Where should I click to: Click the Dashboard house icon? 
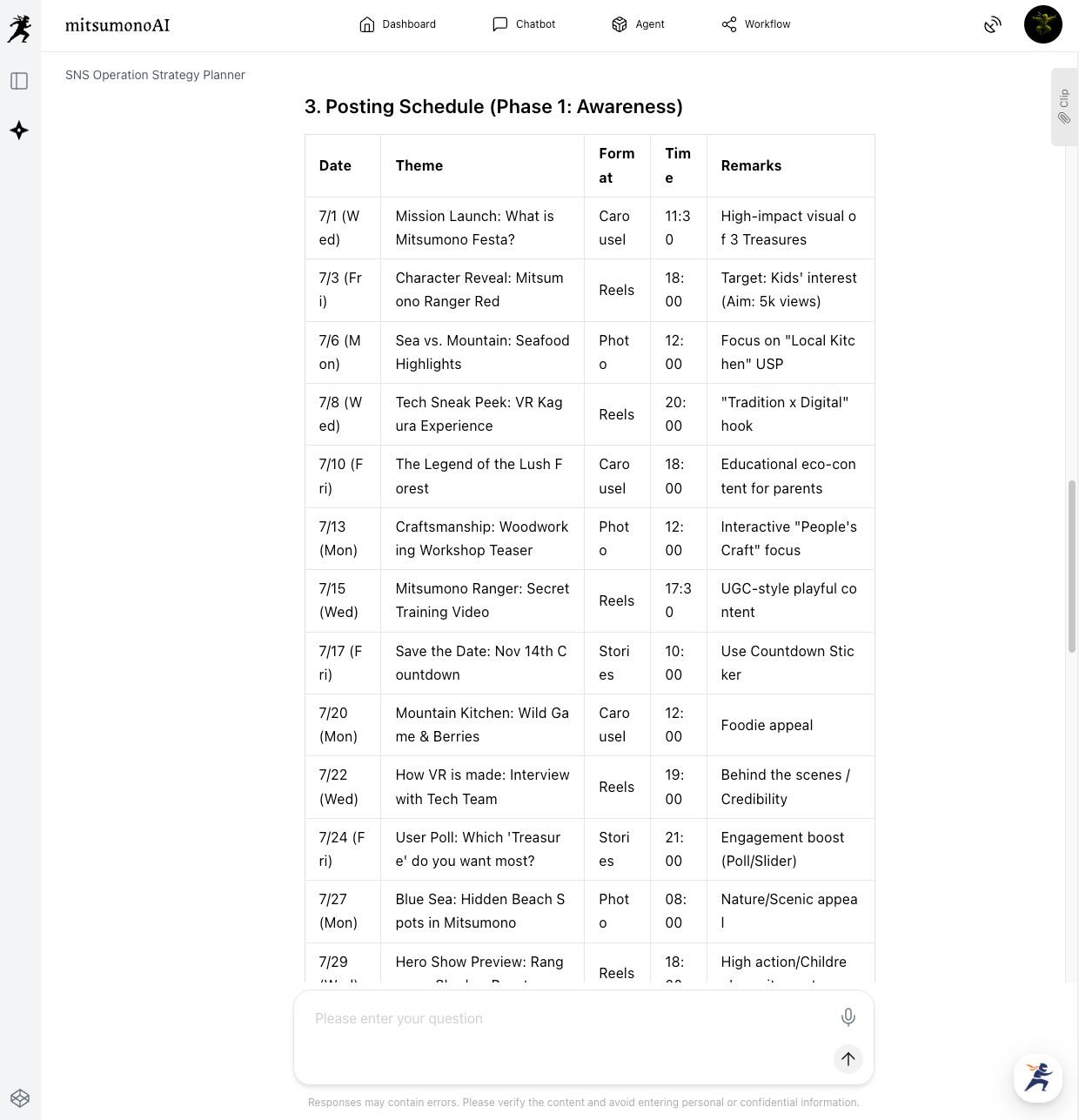point(367,24)
